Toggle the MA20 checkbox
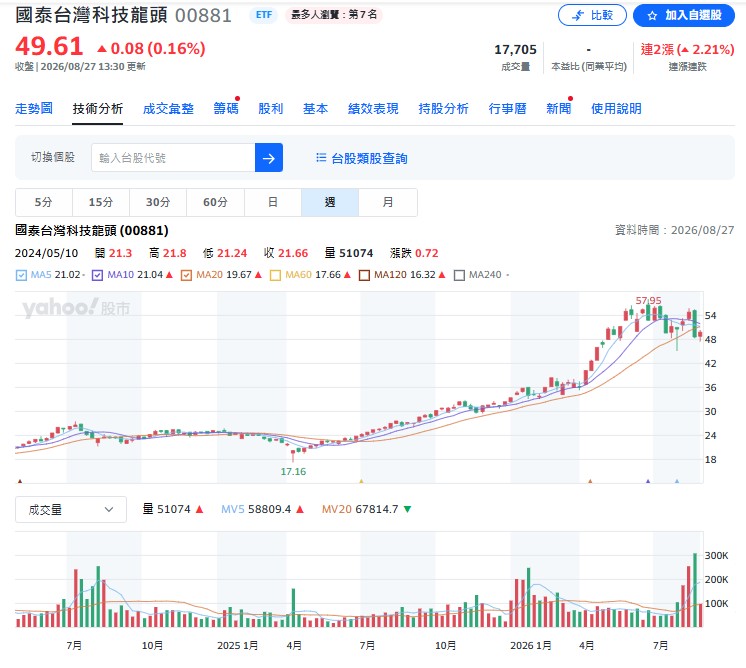 [186, 275]
